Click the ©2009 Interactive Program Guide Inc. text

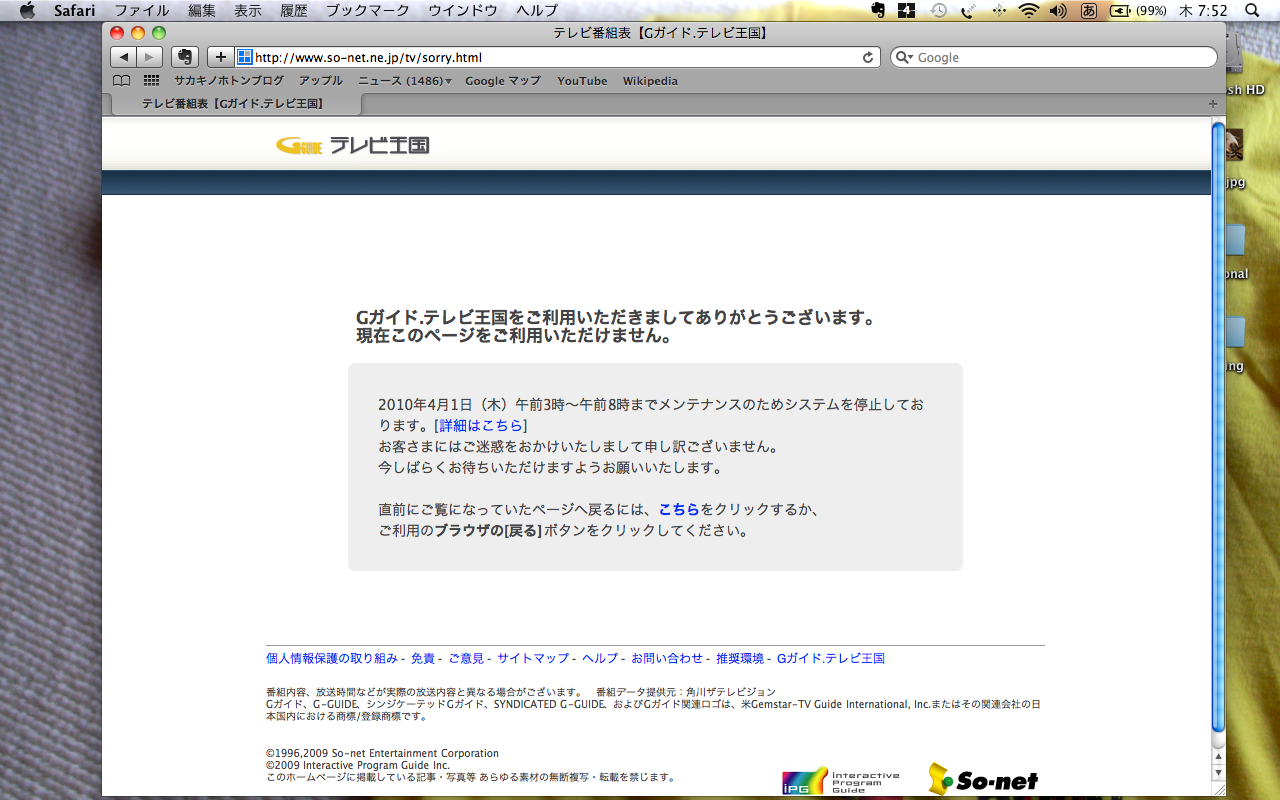pos(358,765)
